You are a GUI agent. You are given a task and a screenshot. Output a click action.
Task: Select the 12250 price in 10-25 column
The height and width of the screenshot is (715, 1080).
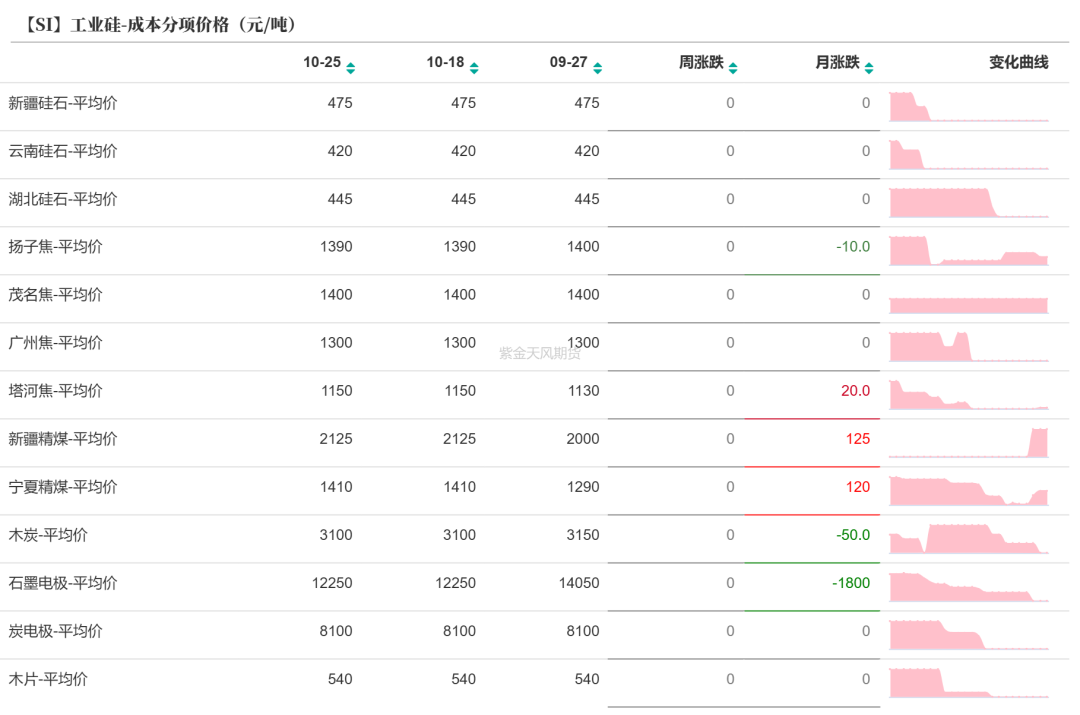click(x=332, y=583)
